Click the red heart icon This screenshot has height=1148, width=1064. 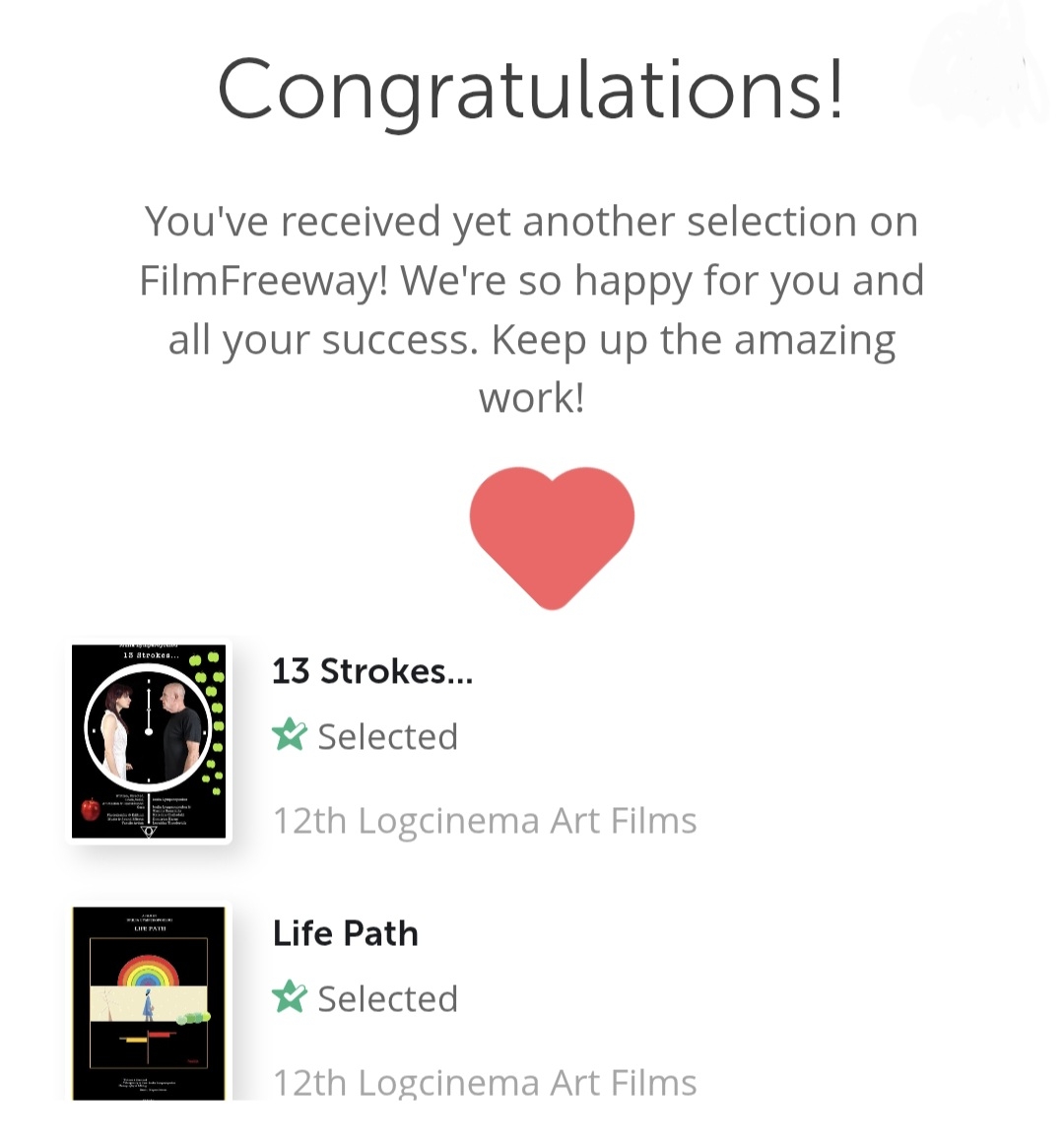coord(552,533)
